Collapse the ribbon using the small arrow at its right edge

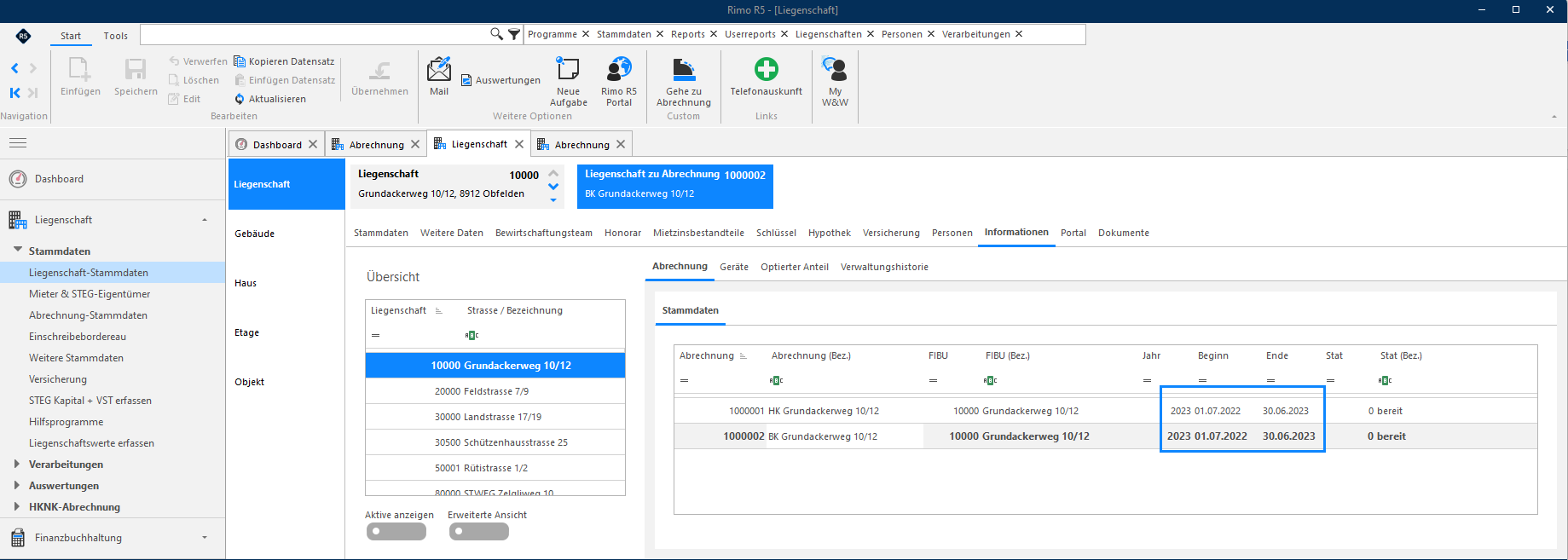[1554, 116]
